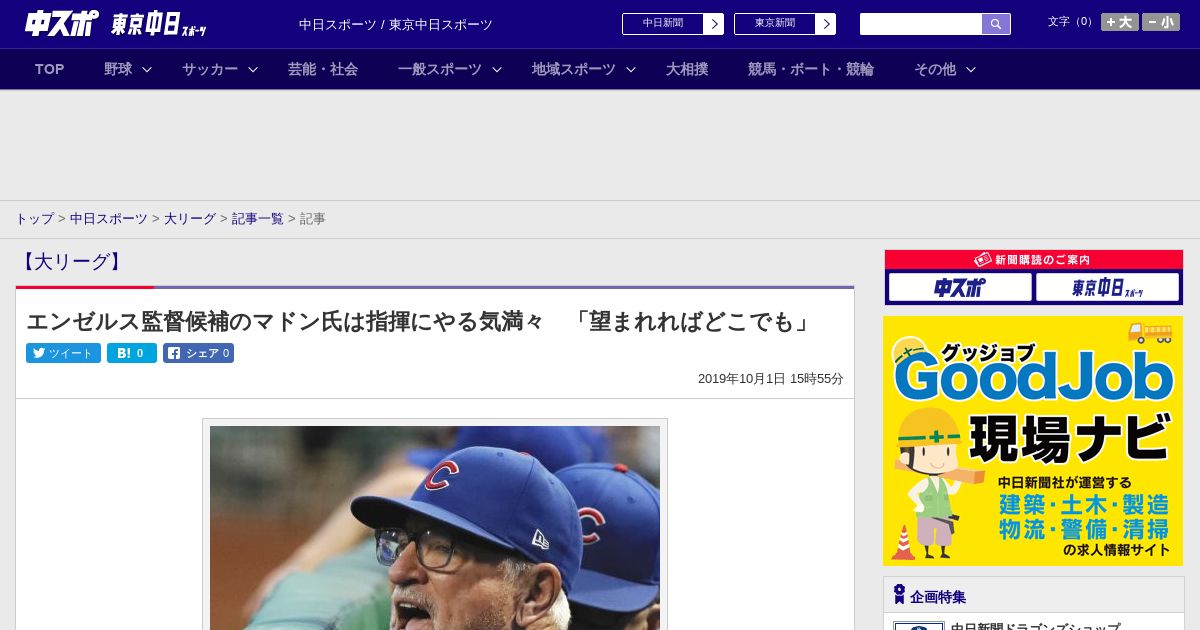Click the 中日スポーツ / 東京中日スポーツ header text
Viewport: 1200px width, 630px height.
396,24
